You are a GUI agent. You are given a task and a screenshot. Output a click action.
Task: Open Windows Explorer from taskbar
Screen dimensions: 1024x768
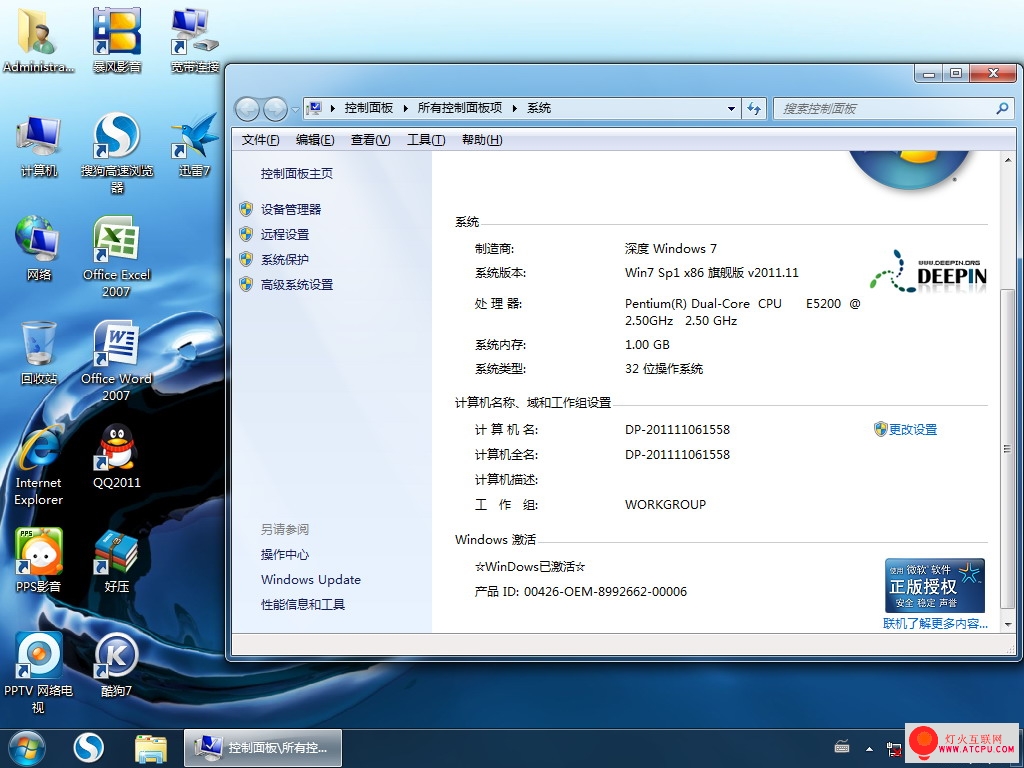[151, 748]
